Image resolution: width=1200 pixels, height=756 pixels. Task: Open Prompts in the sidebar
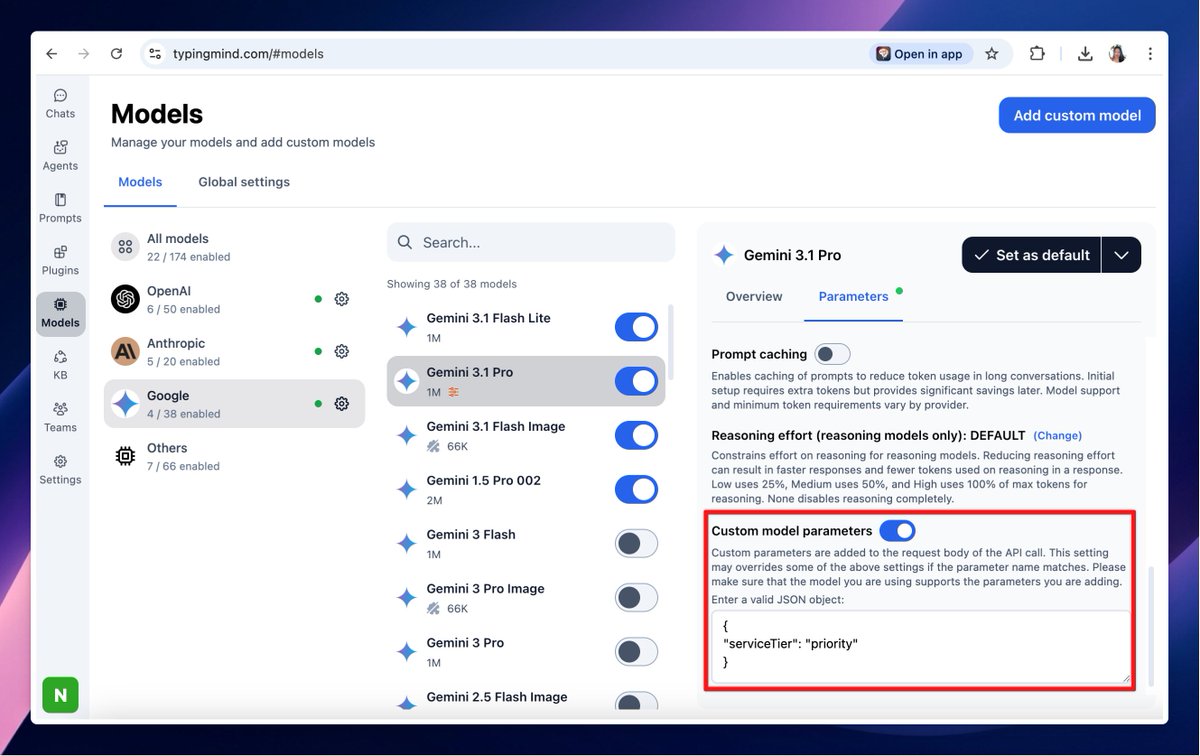click(60, 208)
